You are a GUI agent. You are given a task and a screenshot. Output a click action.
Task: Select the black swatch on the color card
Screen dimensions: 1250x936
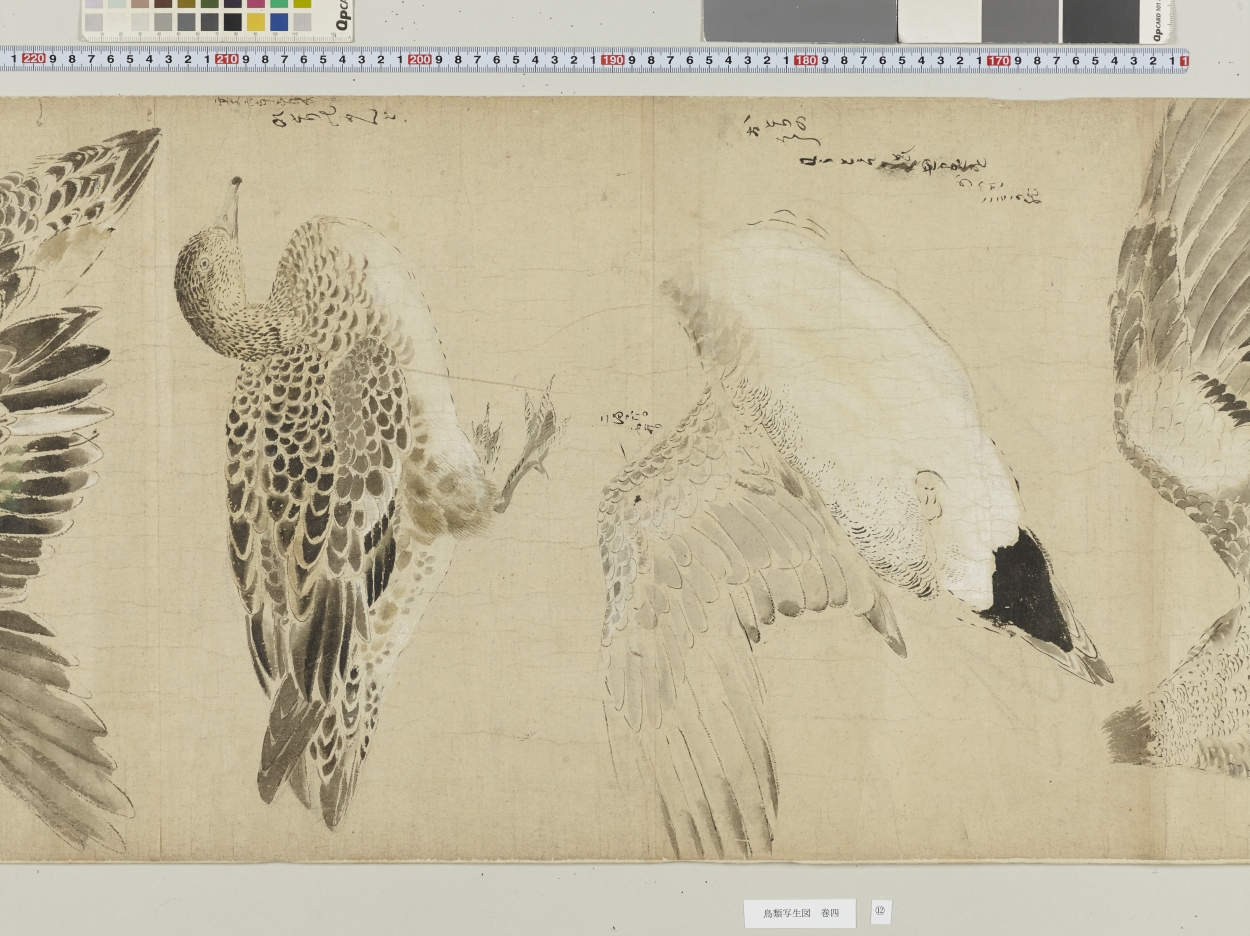pyautogui.click(x=233, y=22)
